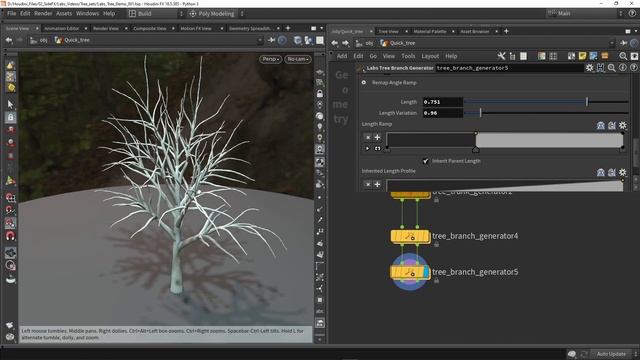This screenshot has width=640, height=360.
Task: Add a point to Length Ramp
Action: [377, 137]
